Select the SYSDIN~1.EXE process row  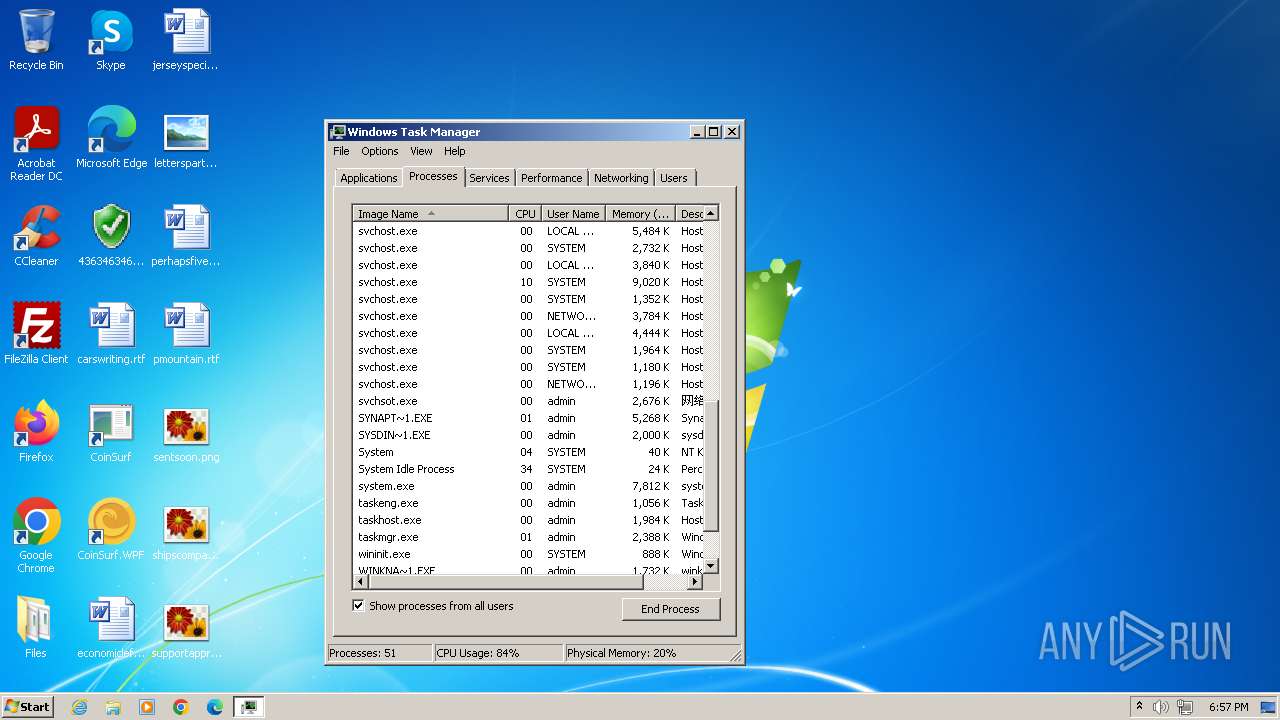(529, 435)
